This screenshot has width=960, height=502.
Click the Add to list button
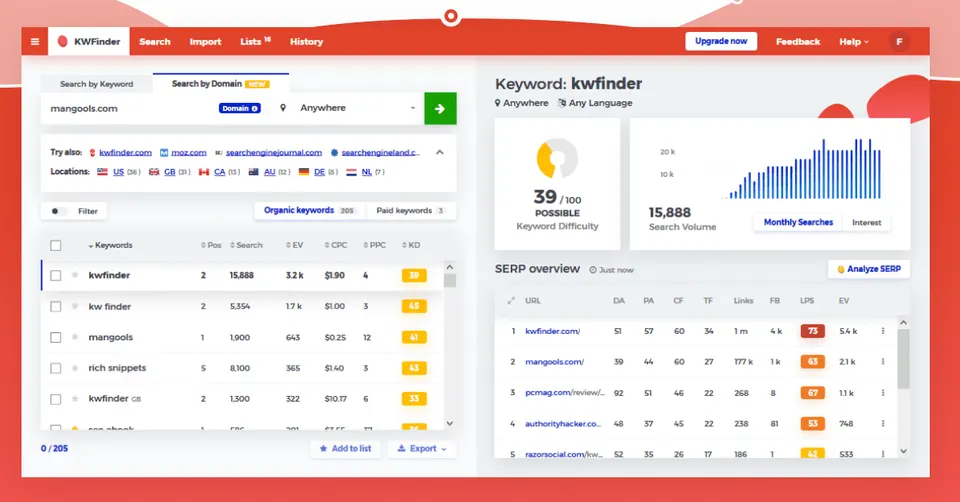[x=345, y=449]
